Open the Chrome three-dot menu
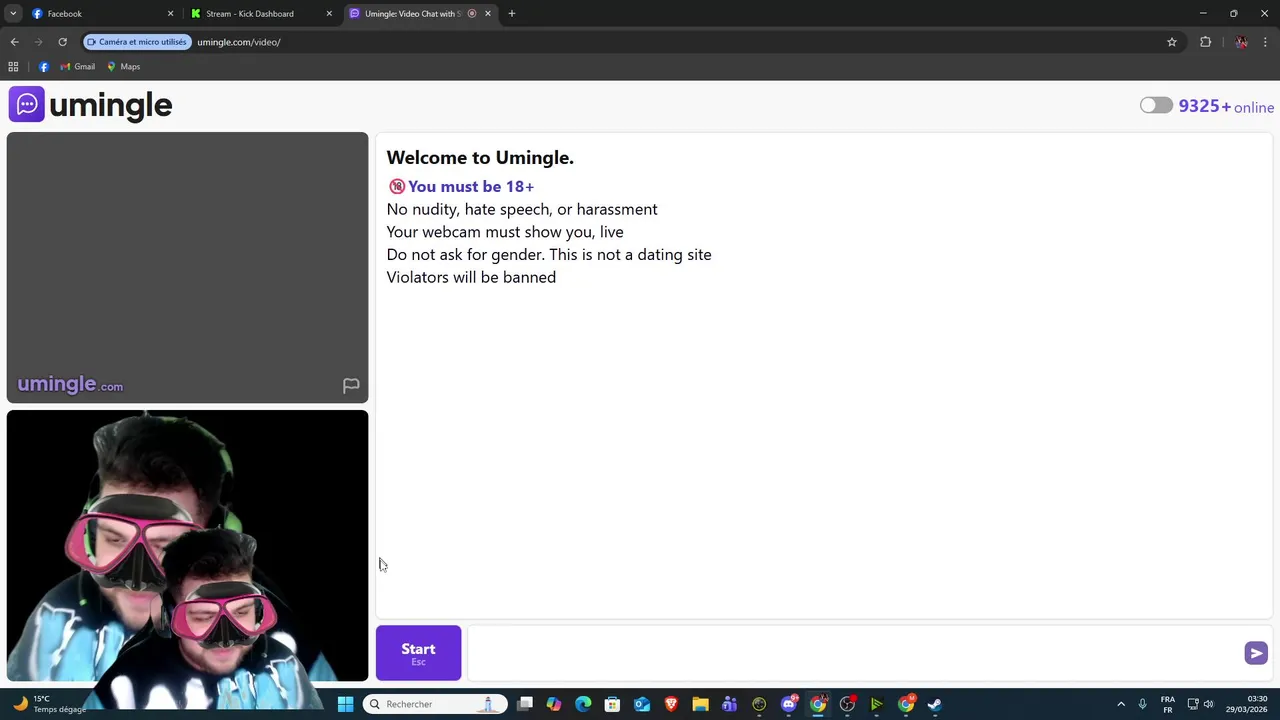The image size is (1280, 720). (1266, 42)
